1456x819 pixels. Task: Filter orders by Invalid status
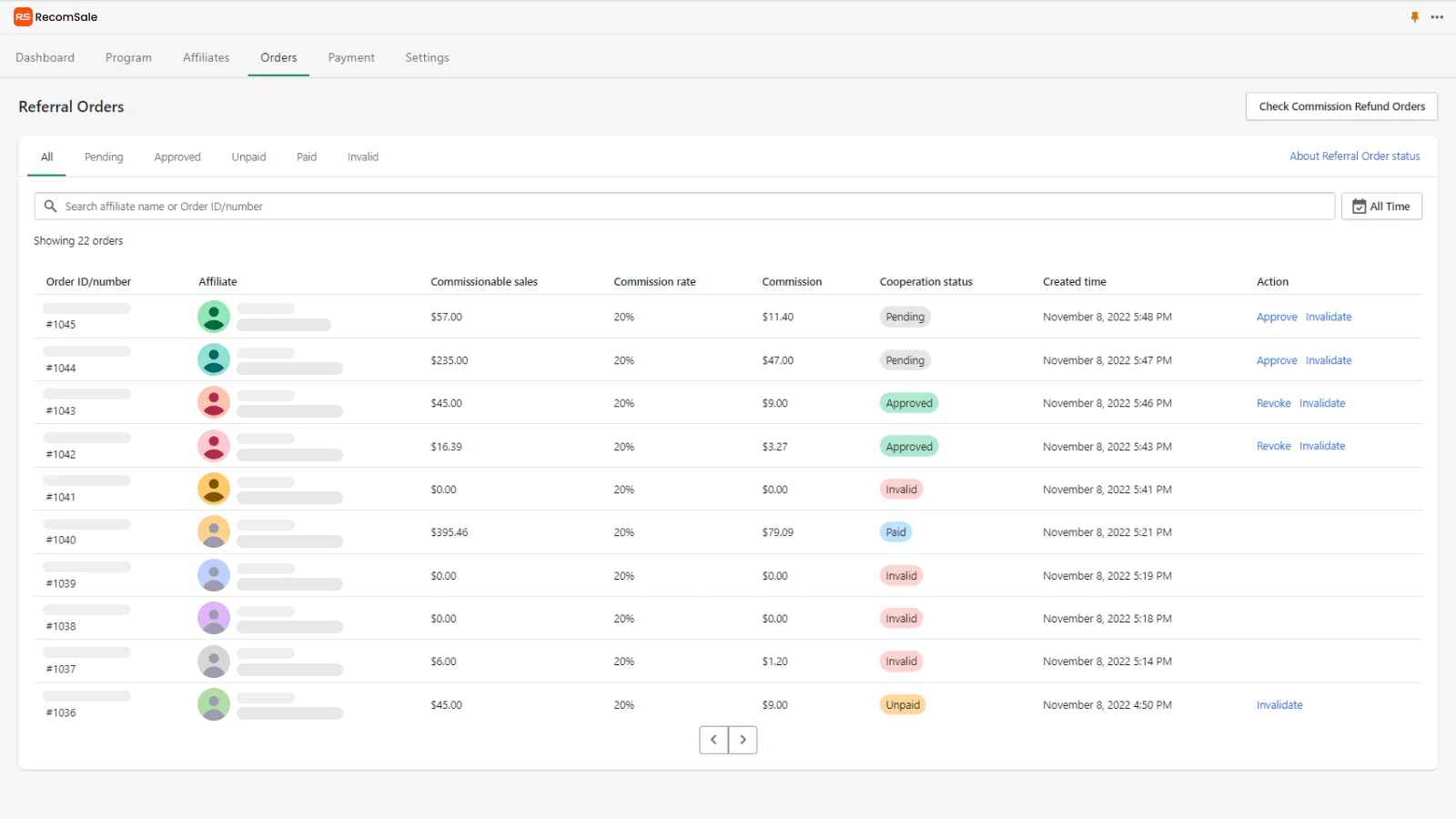click(x=362, y=157)
